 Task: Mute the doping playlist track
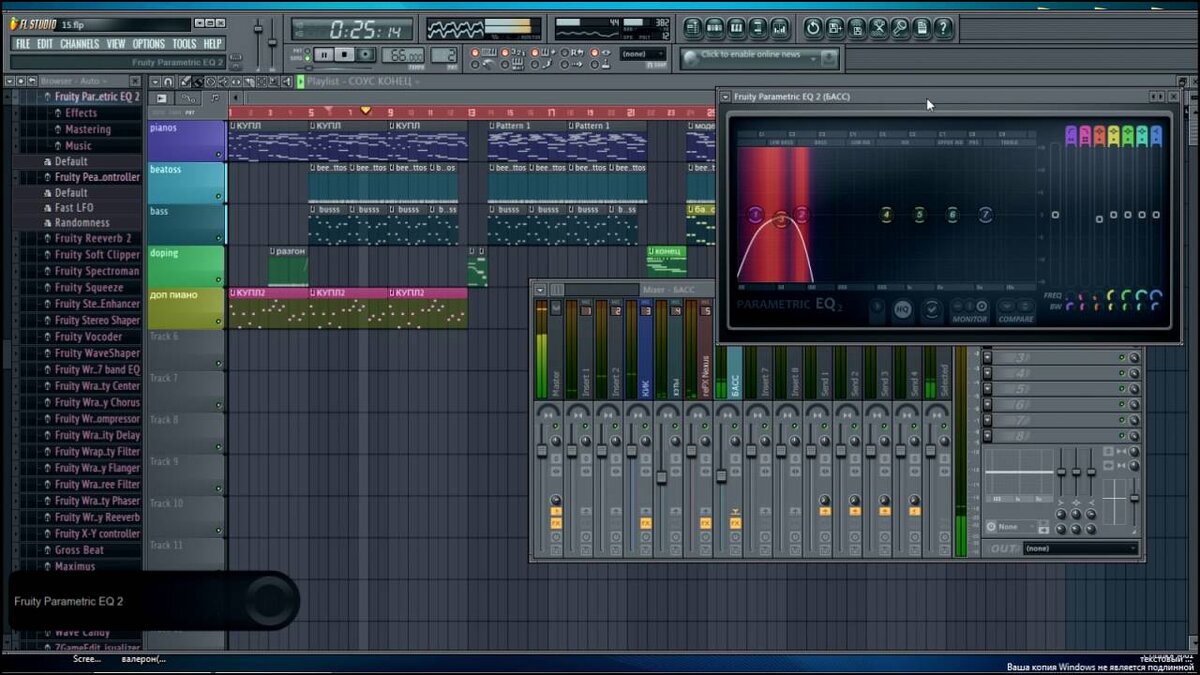pyautogui.click(x=218, y=280)
